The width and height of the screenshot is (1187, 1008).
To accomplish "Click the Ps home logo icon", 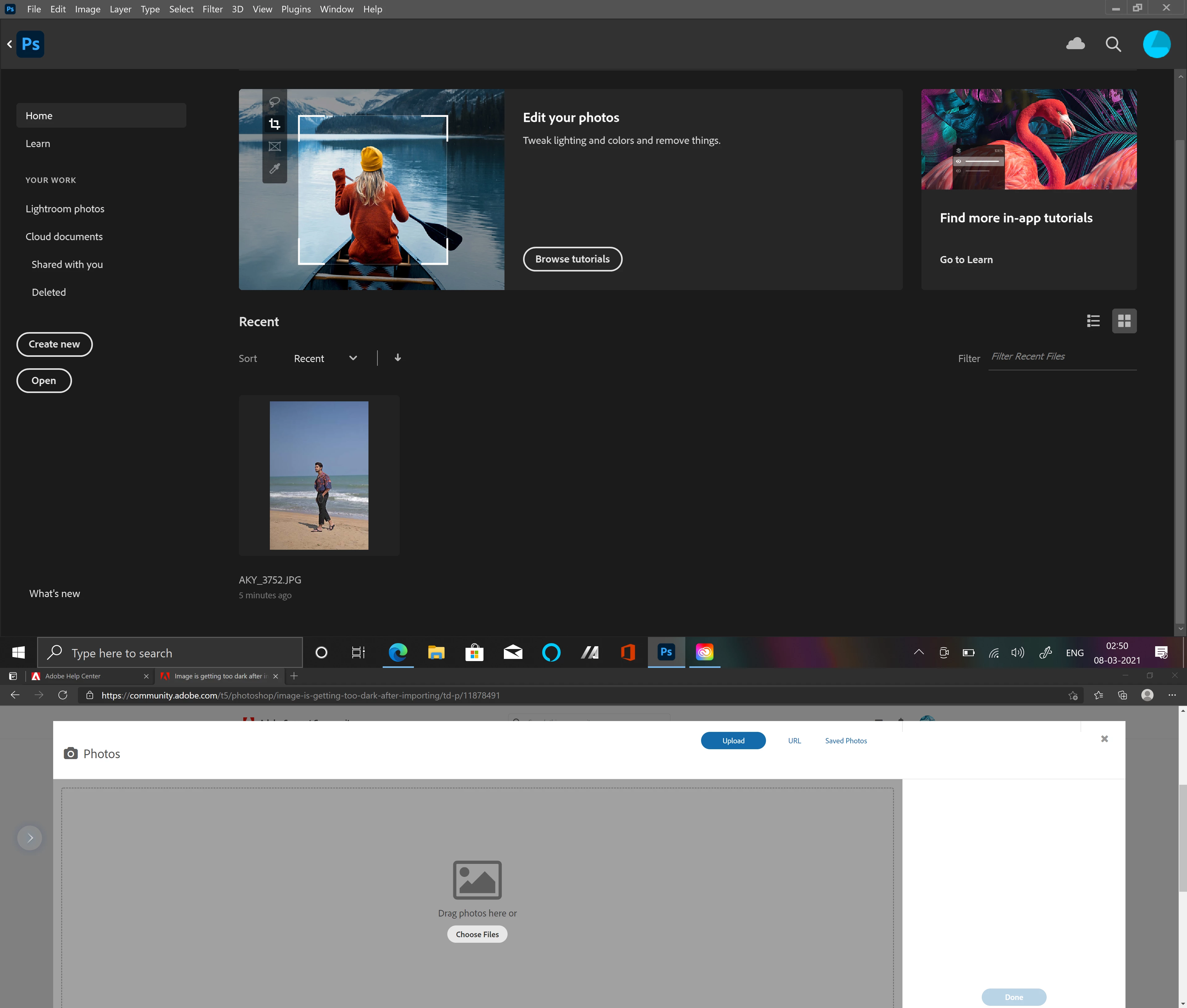I will 30,44.
